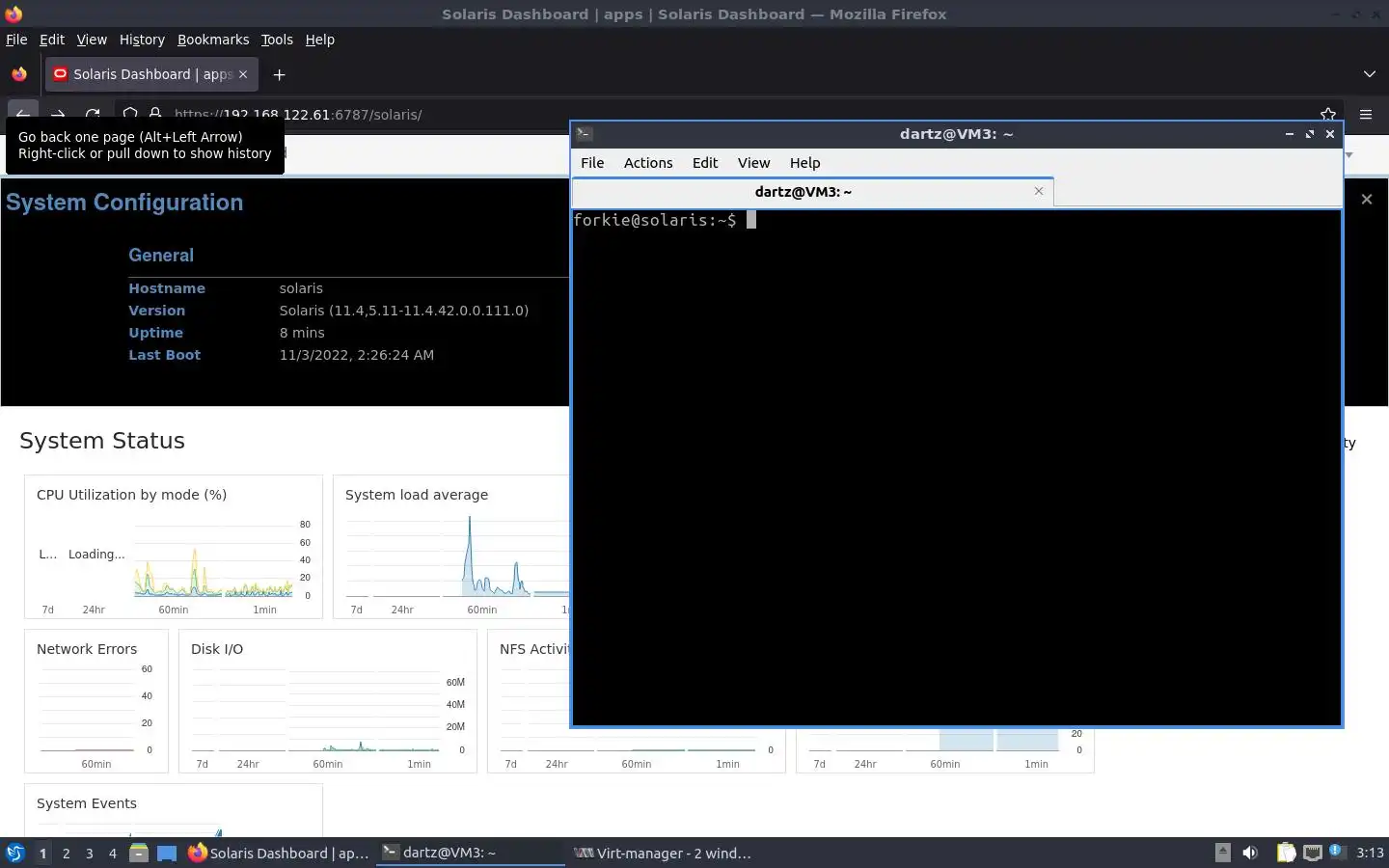The image size is (1389, 868).
Task: Open the Firefox Help menu
Action: point(320,40)
